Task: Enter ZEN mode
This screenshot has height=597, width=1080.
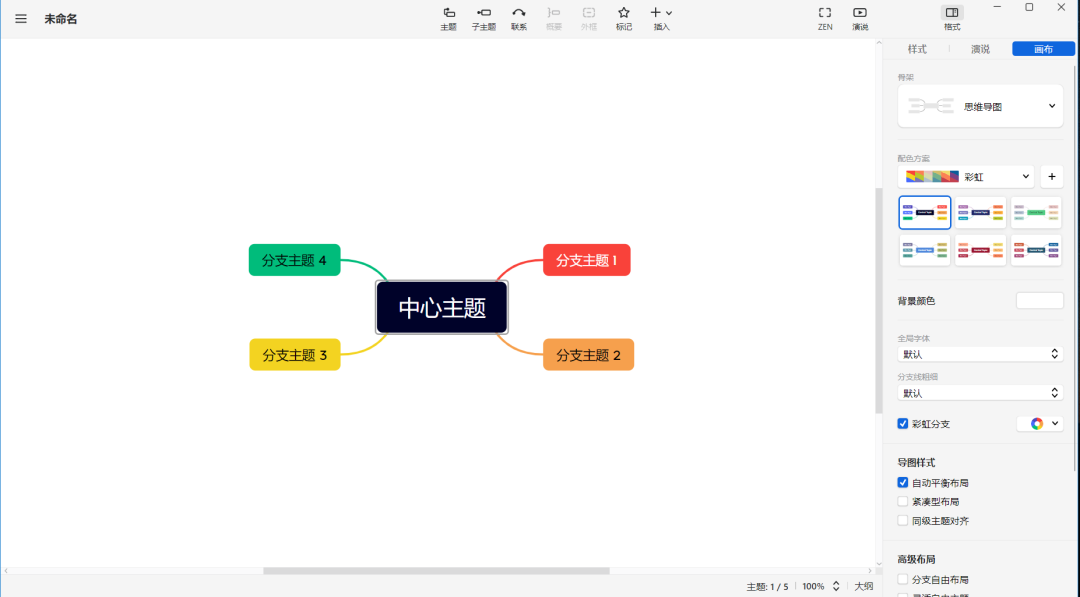Action: point(824,18)
